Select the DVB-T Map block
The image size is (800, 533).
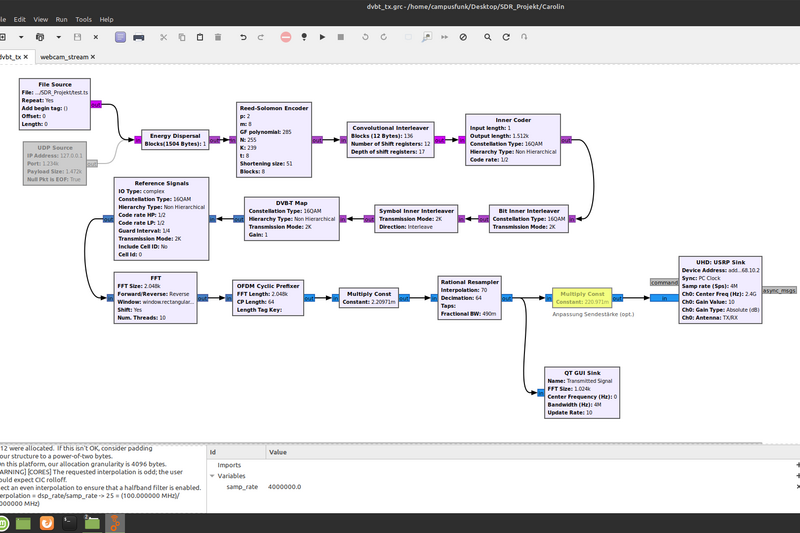tap(292, 219)
